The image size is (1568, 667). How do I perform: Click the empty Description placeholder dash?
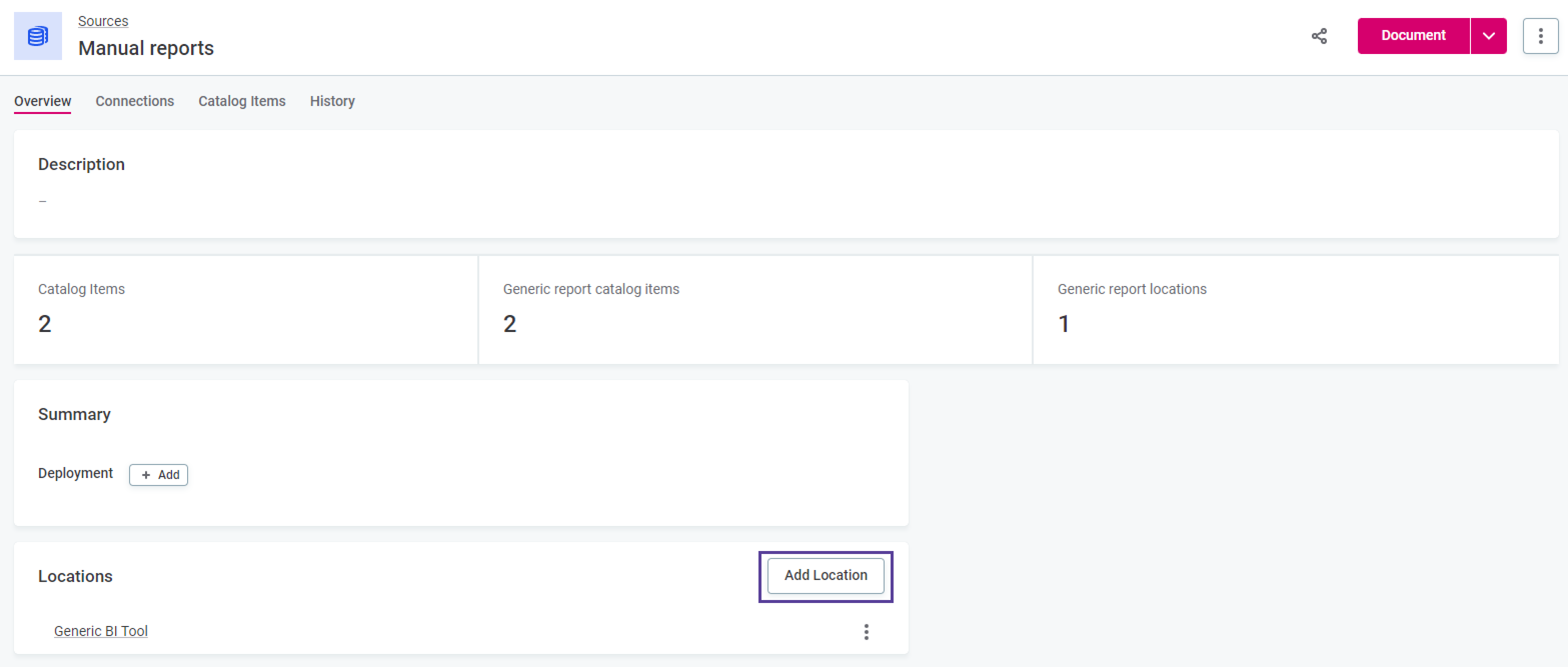(x=43, y=201)
